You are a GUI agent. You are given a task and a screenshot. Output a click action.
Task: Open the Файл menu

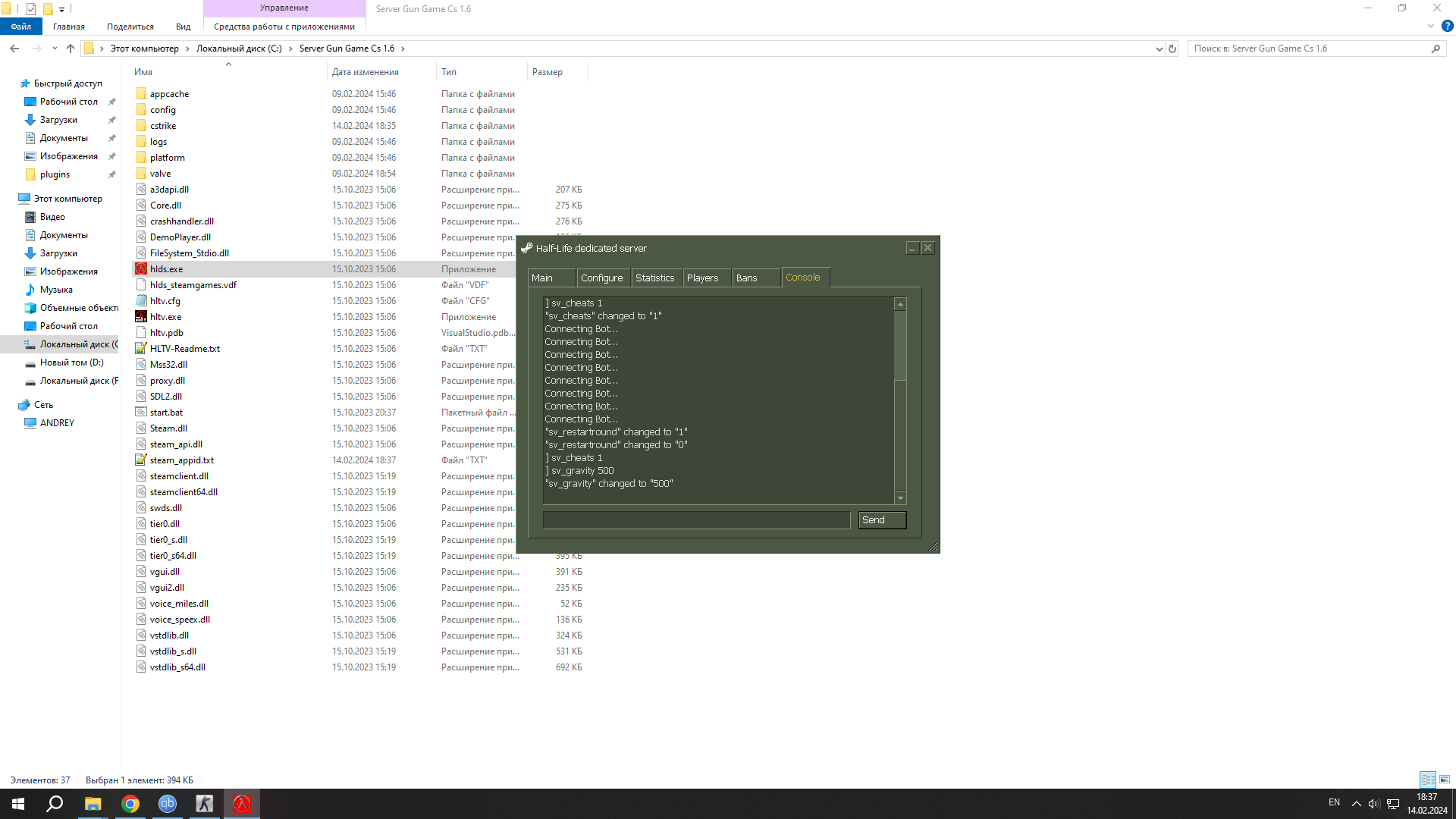click(x=21, y=27)
